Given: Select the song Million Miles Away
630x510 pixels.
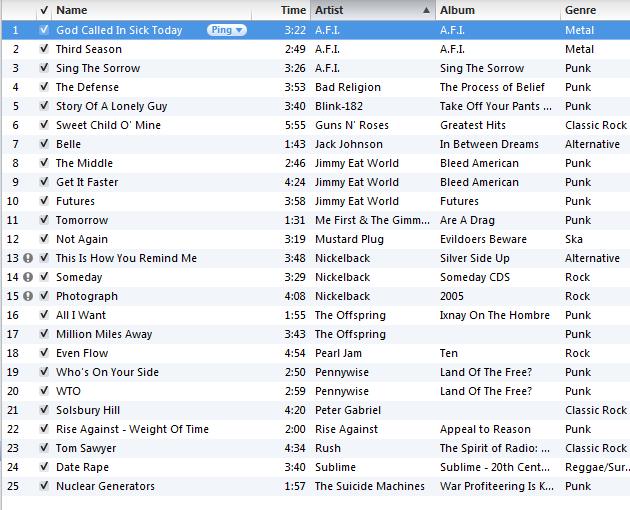Looking at the screenshot, I should [104, 334].
